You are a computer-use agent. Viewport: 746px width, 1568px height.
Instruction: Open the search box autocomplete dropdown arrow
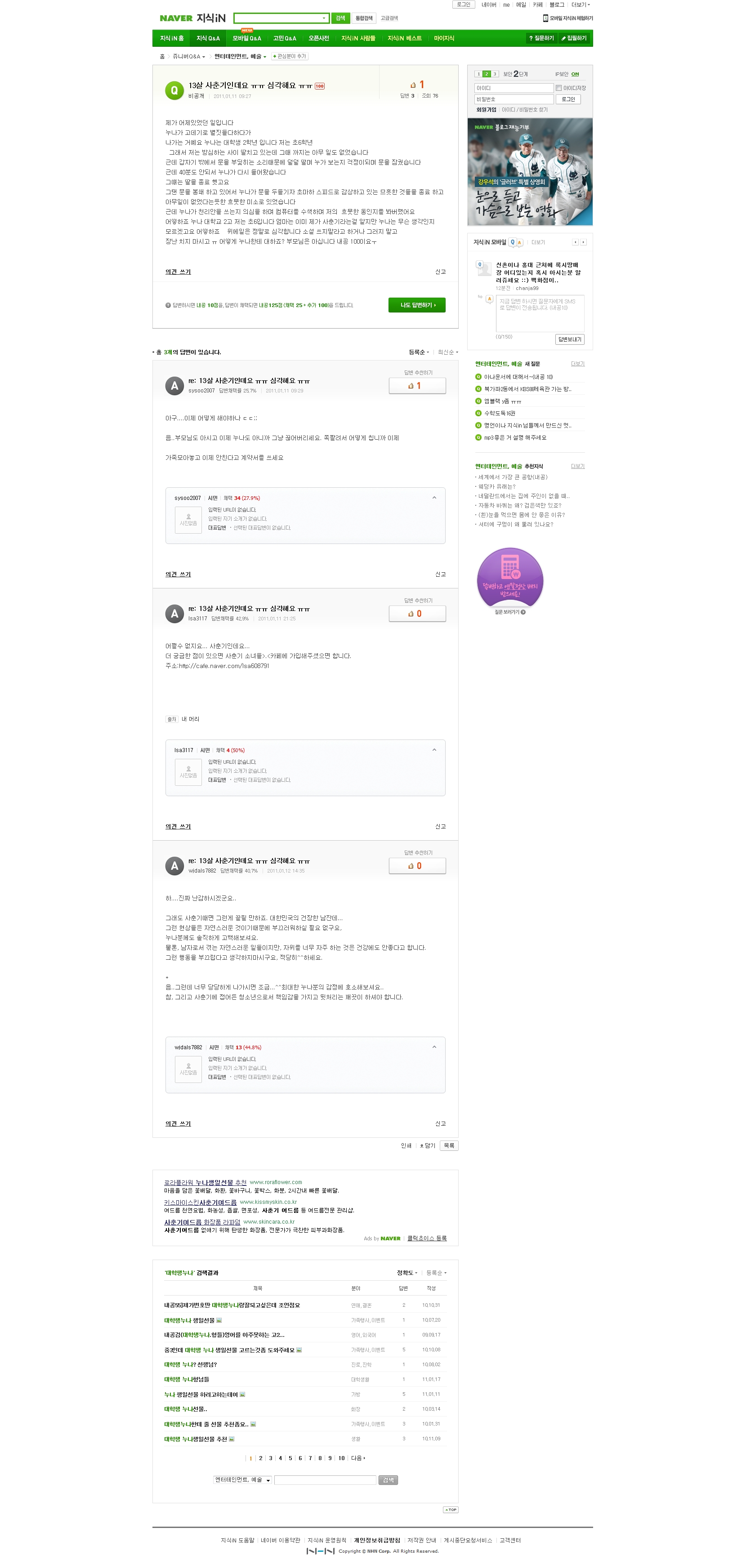pyautogui.click(x=324, y=18)
